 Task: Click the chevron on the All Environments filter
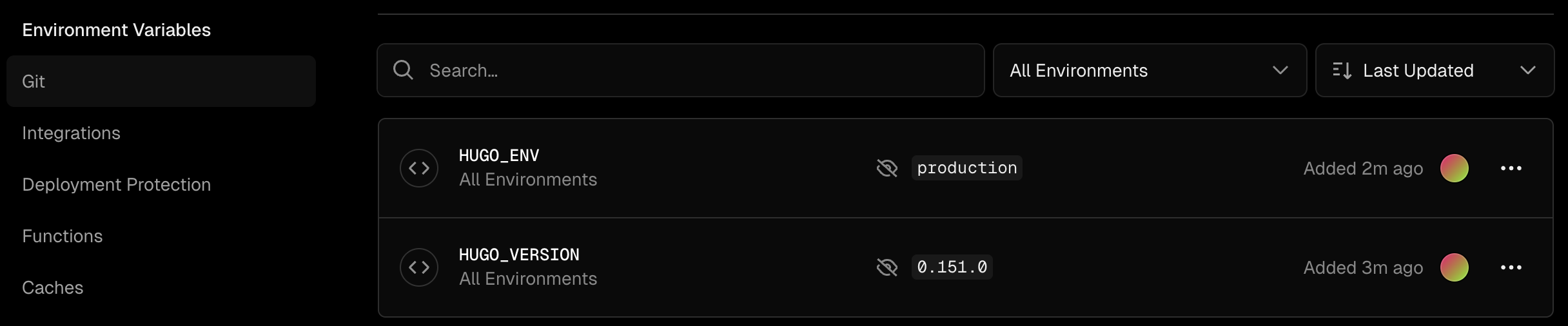tap(1280, 70)
